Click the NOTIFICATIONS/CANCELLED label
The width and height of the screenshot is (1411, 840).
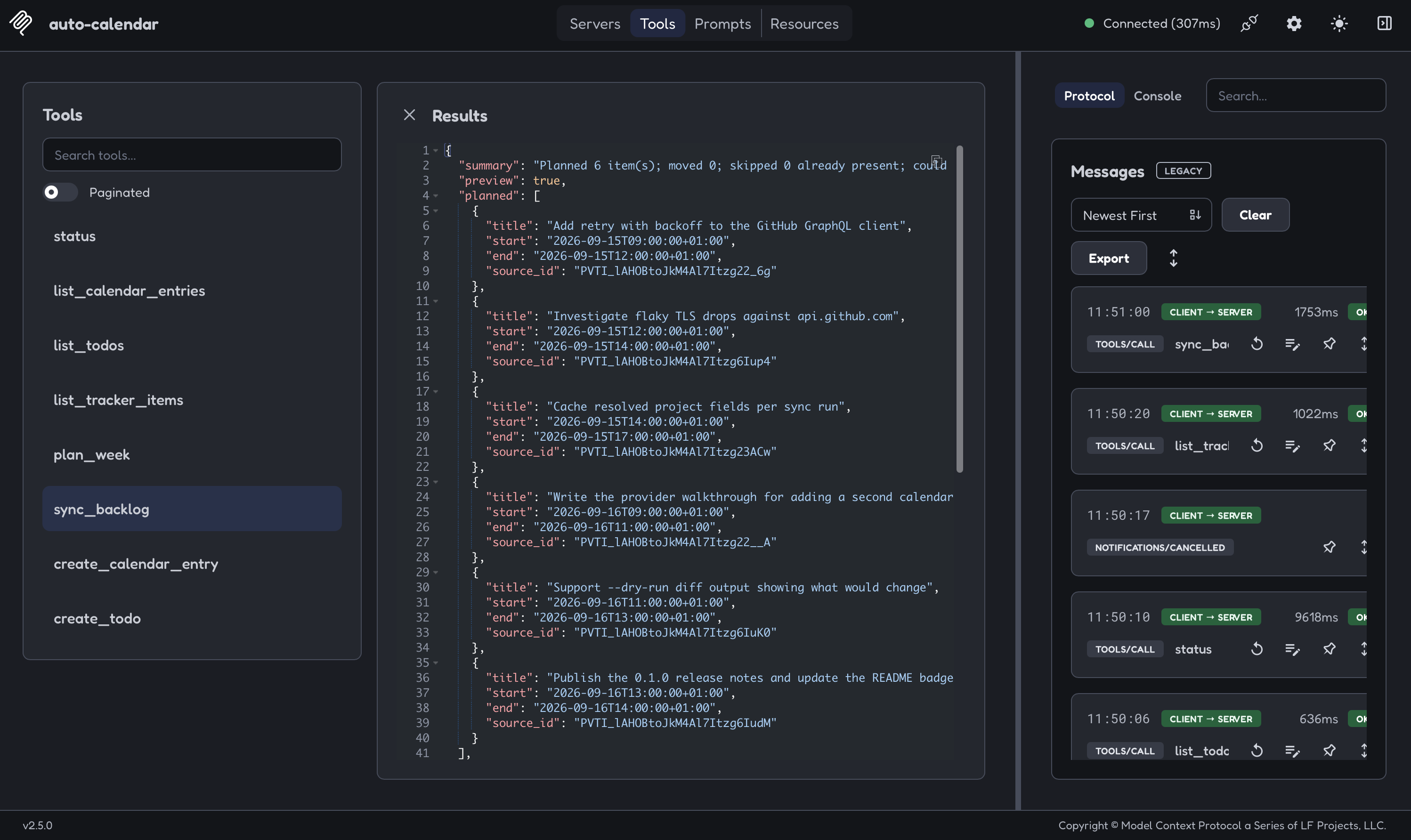point(1160,547)
